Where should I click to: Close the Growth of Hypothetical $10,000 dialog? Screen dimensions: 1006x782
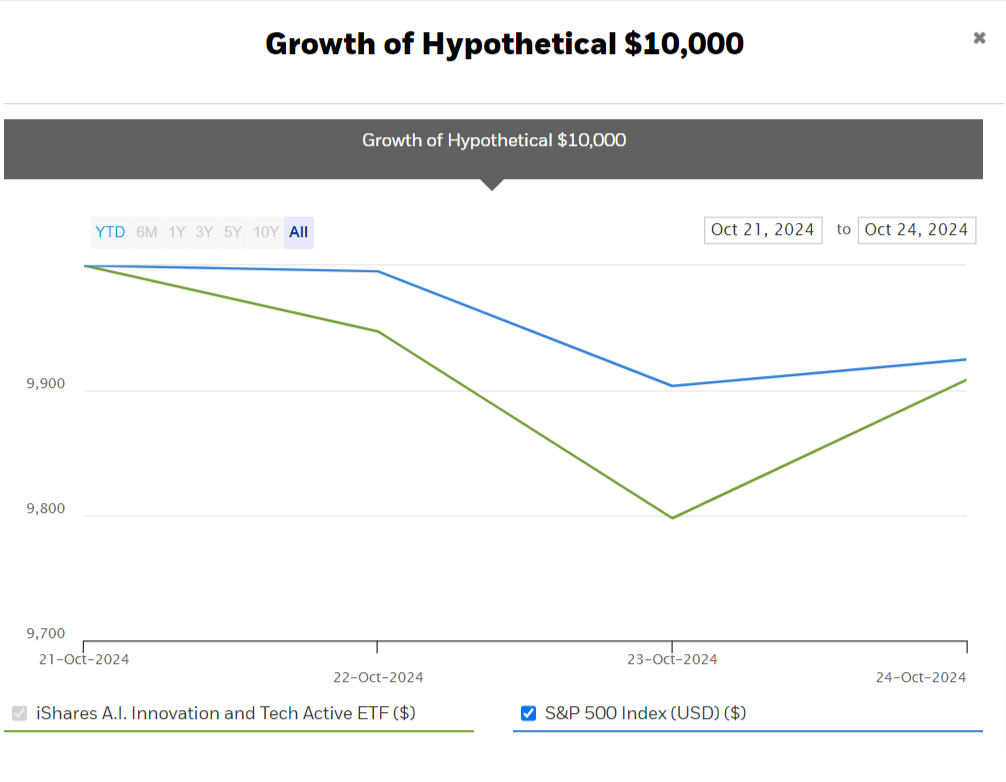(979, 38)
